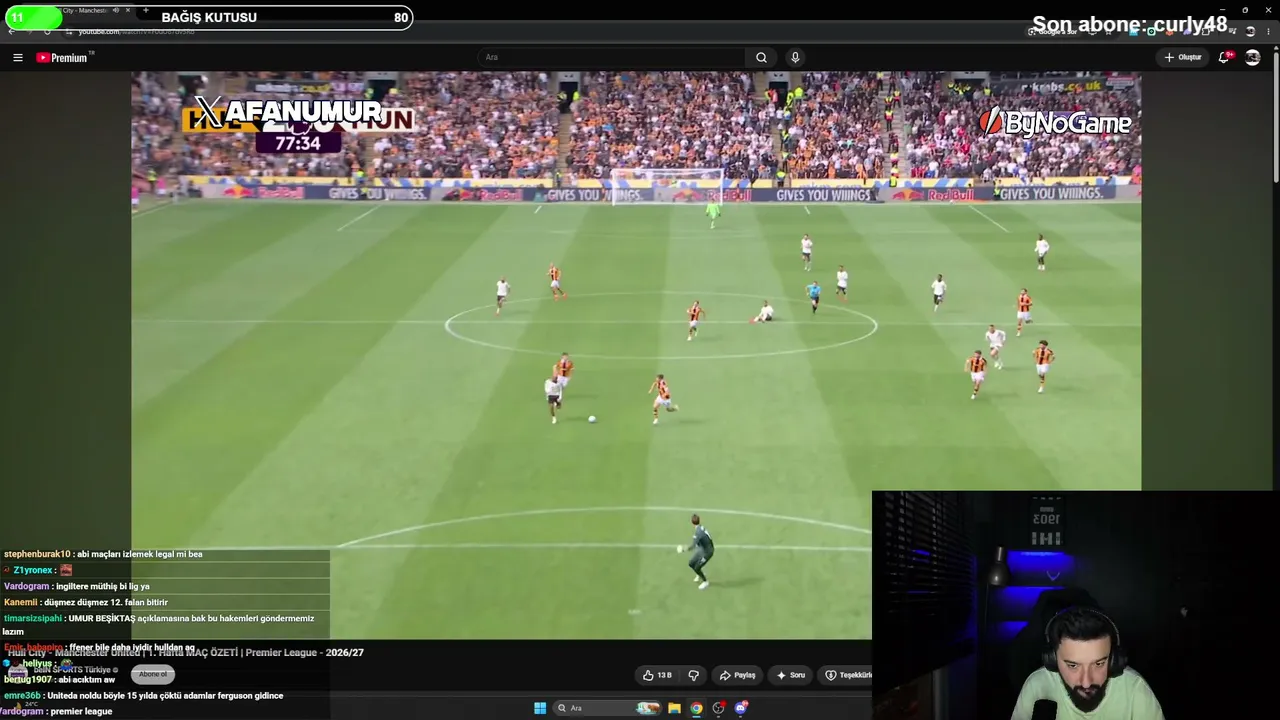Screen dimensions: 1280x720
Task: Click the video title Hull City - Manchester United
Action: coord(186,653)
